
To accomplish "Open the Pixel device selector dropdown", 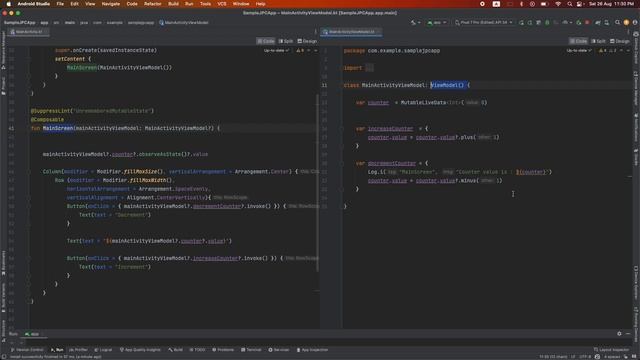I will pyautogui.click(x=484, y=23).
